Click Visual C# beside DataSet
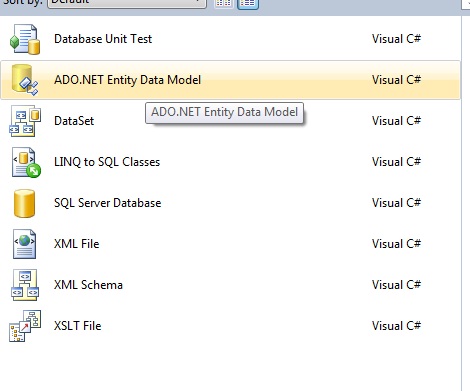Screen dimensions: 470x391 click(396, 121)
